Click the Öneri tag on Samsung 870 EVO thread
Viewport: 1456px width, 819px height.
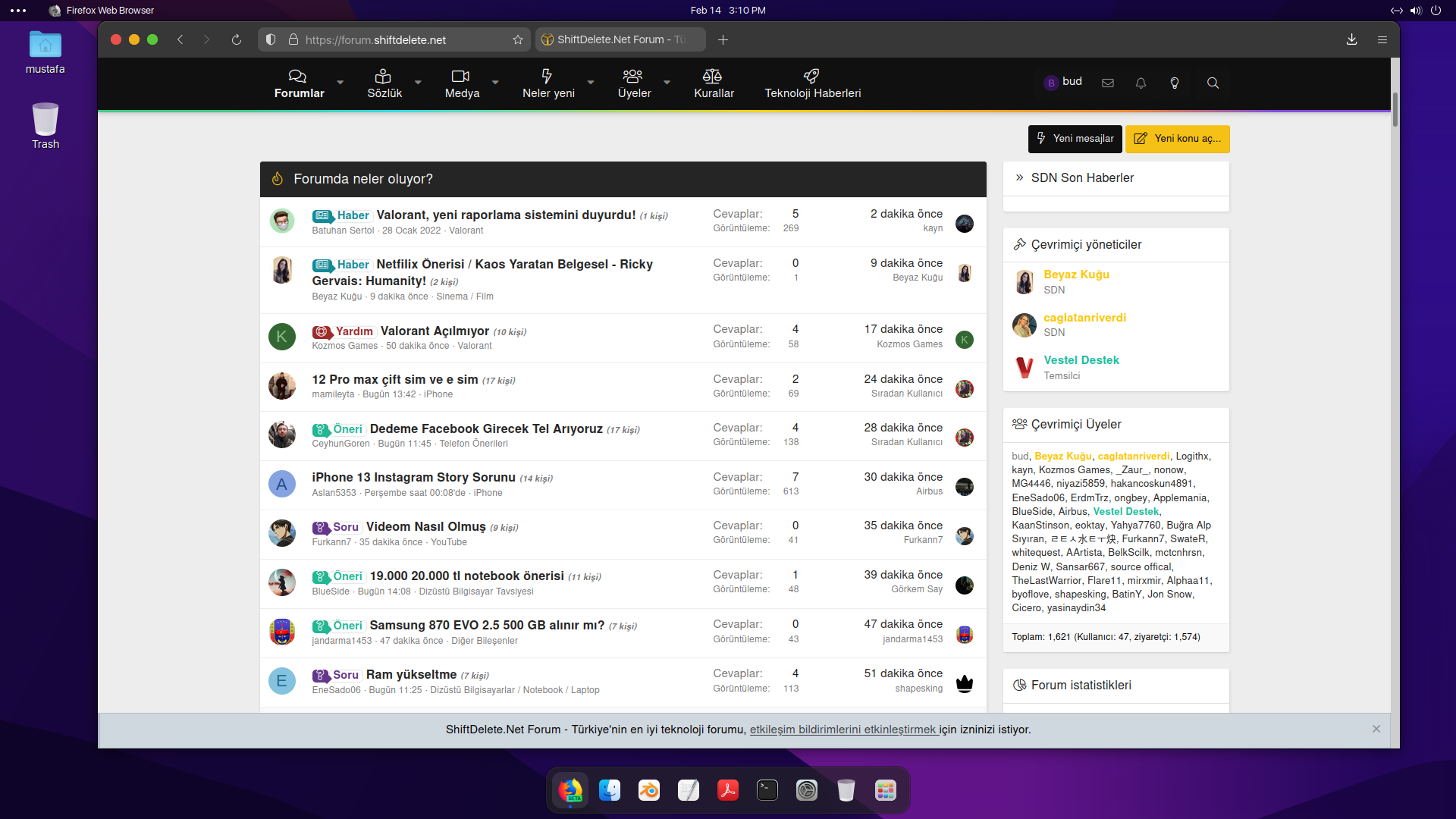tap(338, 626)
